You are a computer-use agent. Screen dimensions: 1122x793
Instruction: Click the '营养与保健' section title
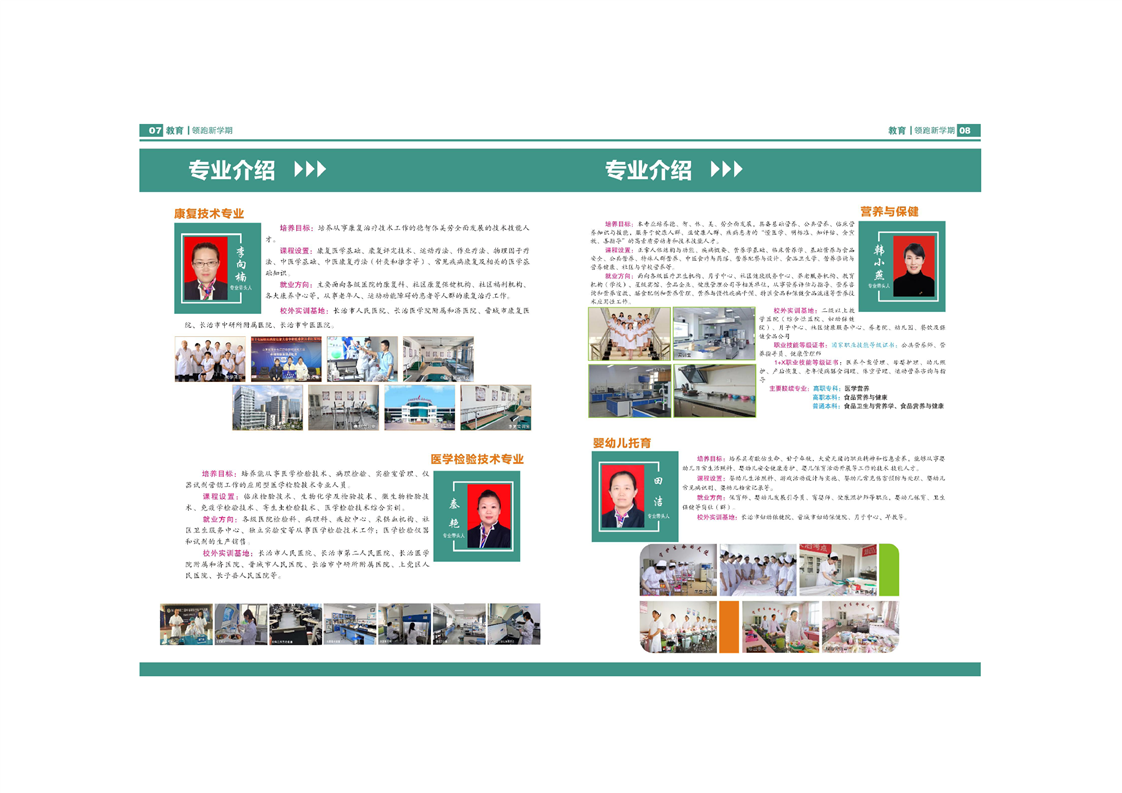(889, 211)
